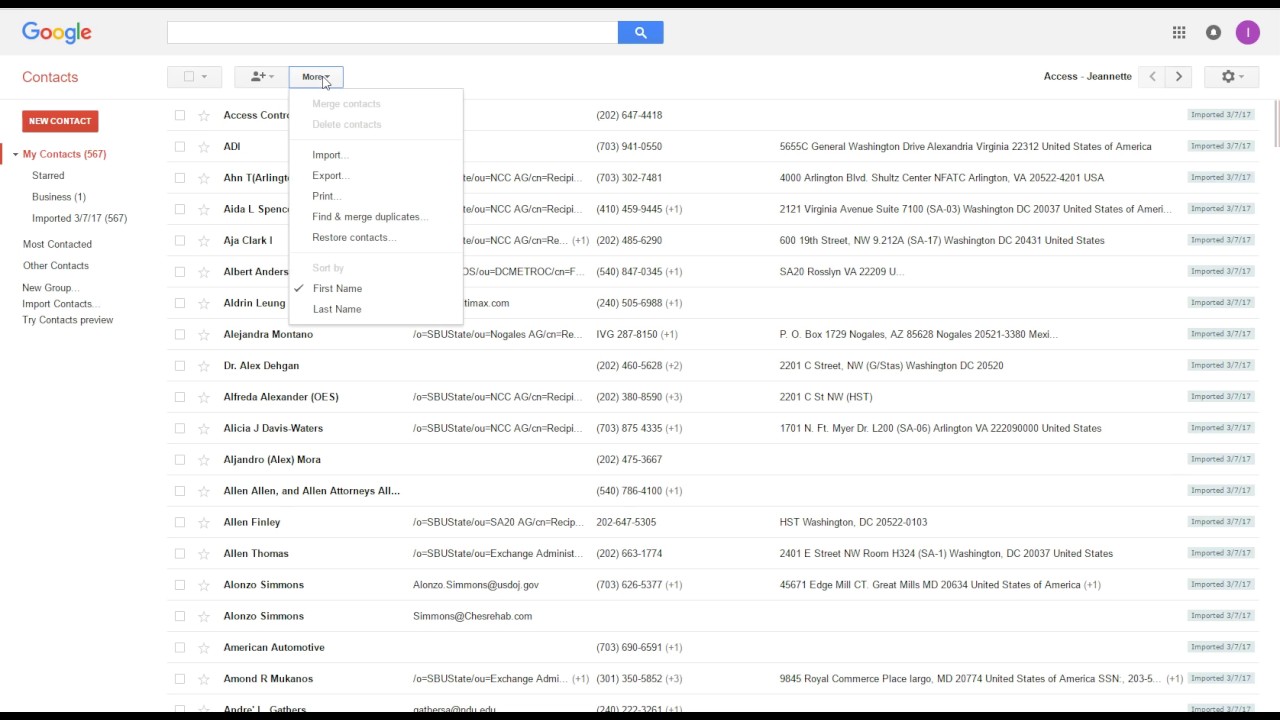Star the Albert Anders contact

(204, 272)
